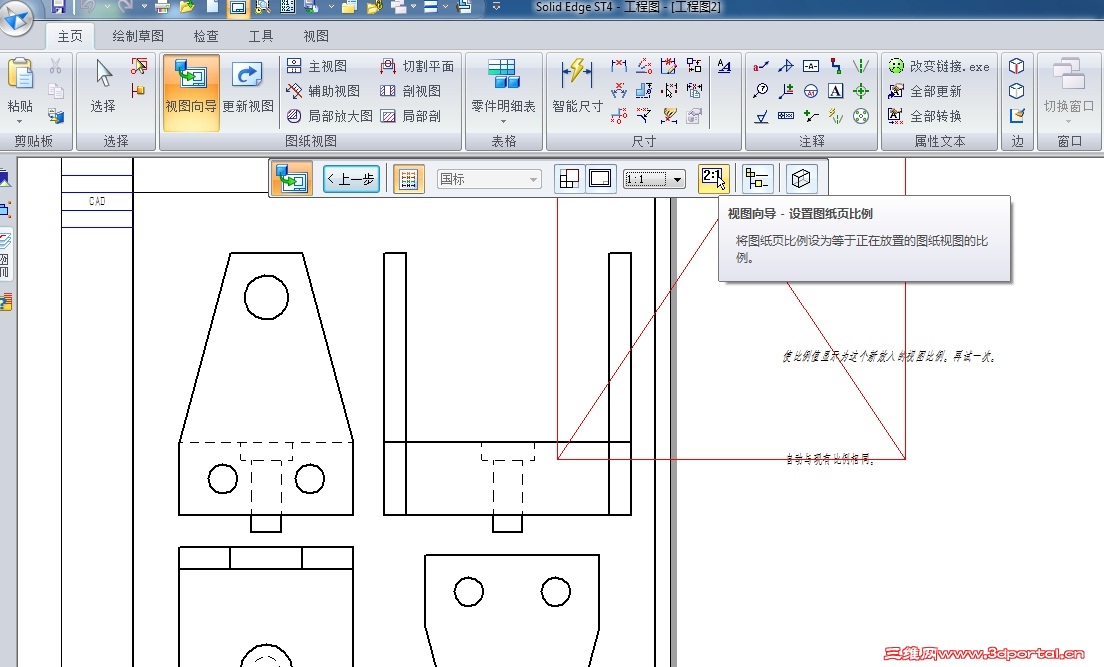This screenshot has width=1104, height=667.
Task: Click the 智能尺寸 smart dimension tool
Action: (x=577, y=86)
